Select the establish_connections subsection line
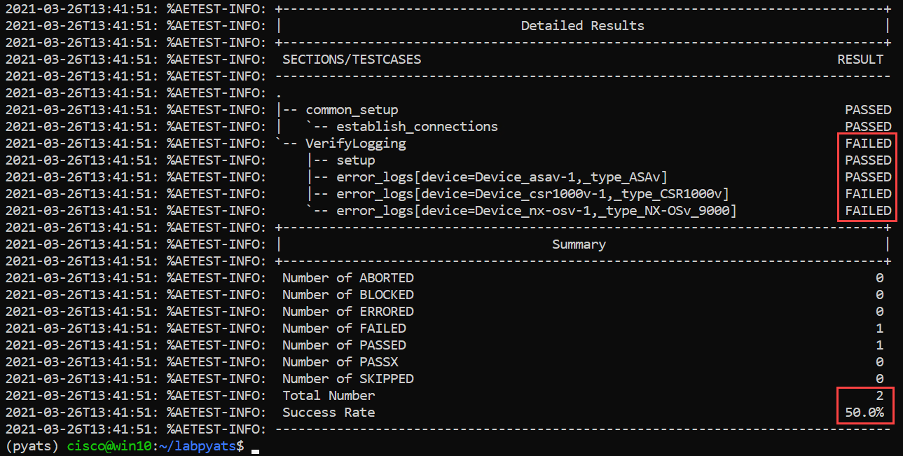904x456 pixels. (x=417, y=127)
